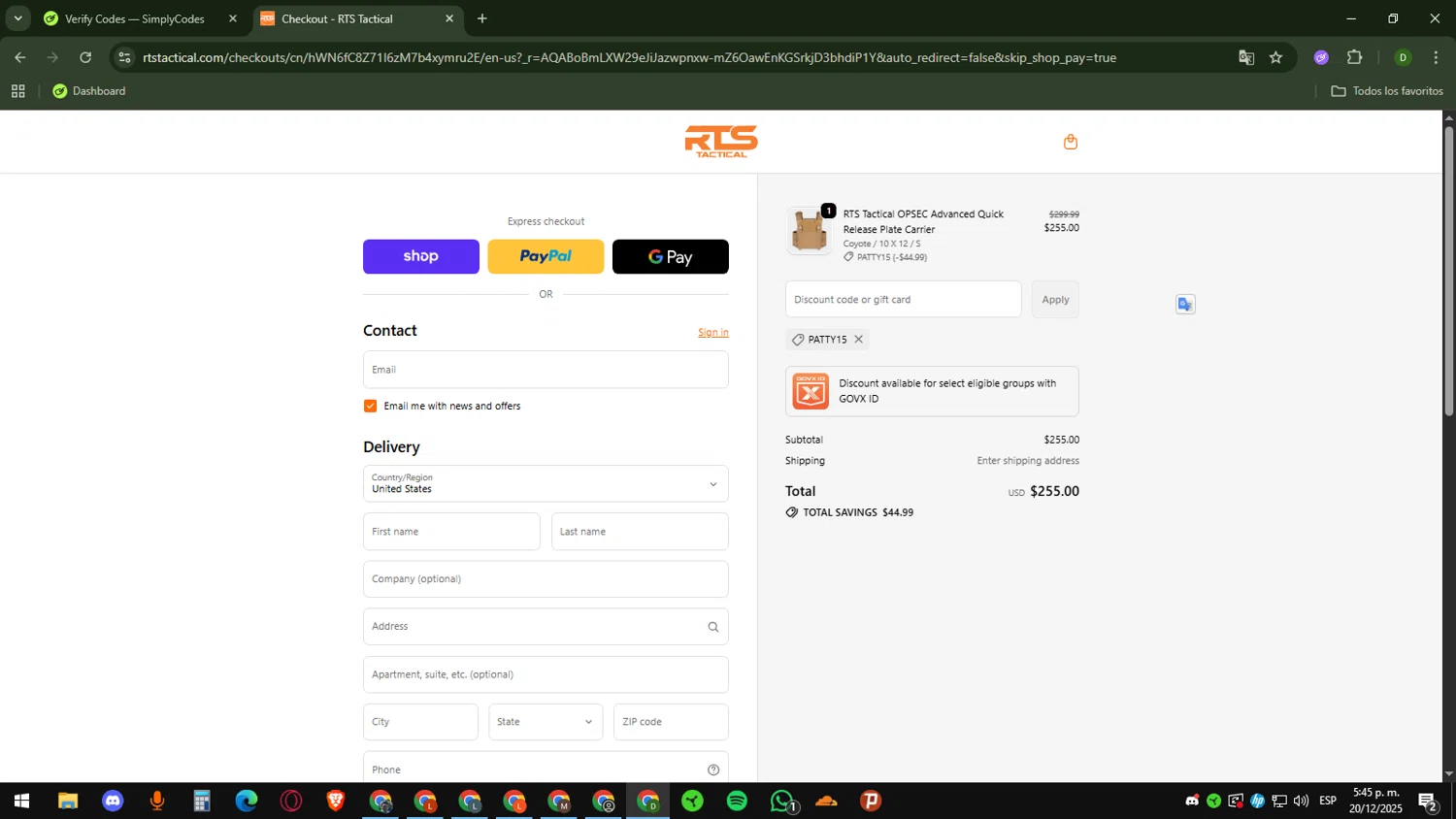Click the TOTAL SAVINGS $44.99 text
The width and height of the screenshot is (1456, 819).
coord(858,513)
